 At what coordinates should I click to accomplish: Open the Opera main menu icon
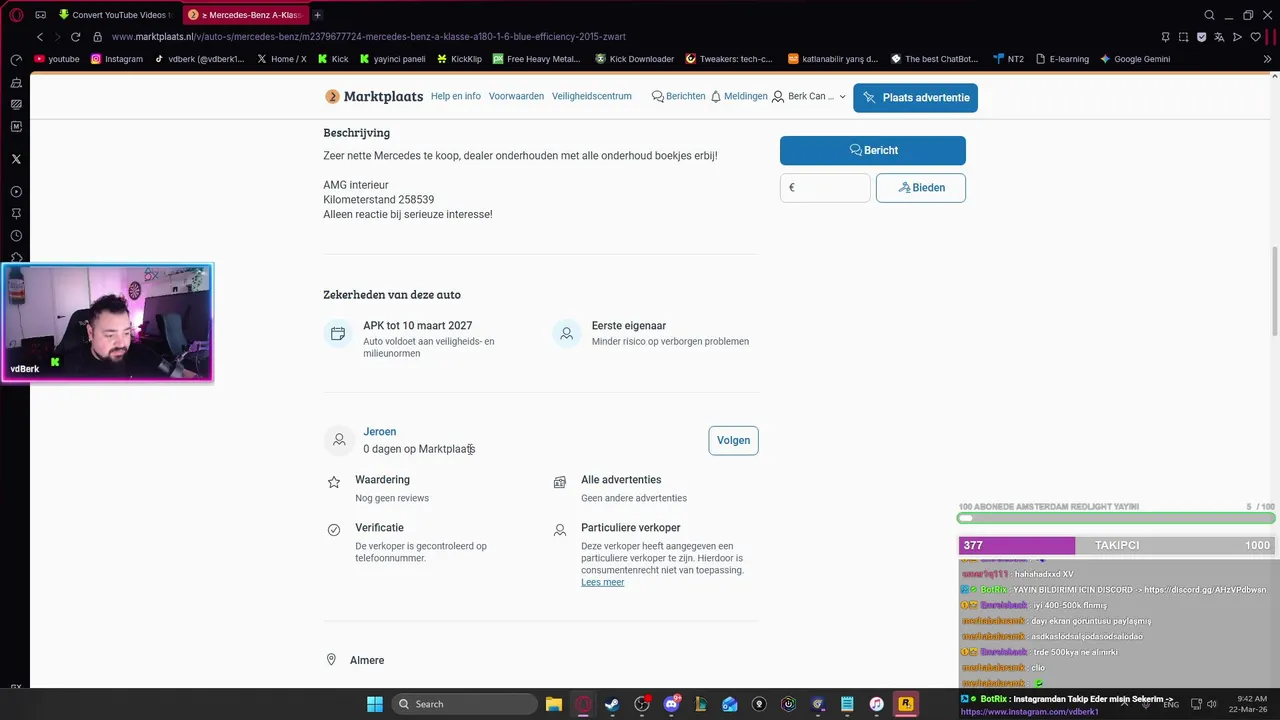[x=16, y=15]
